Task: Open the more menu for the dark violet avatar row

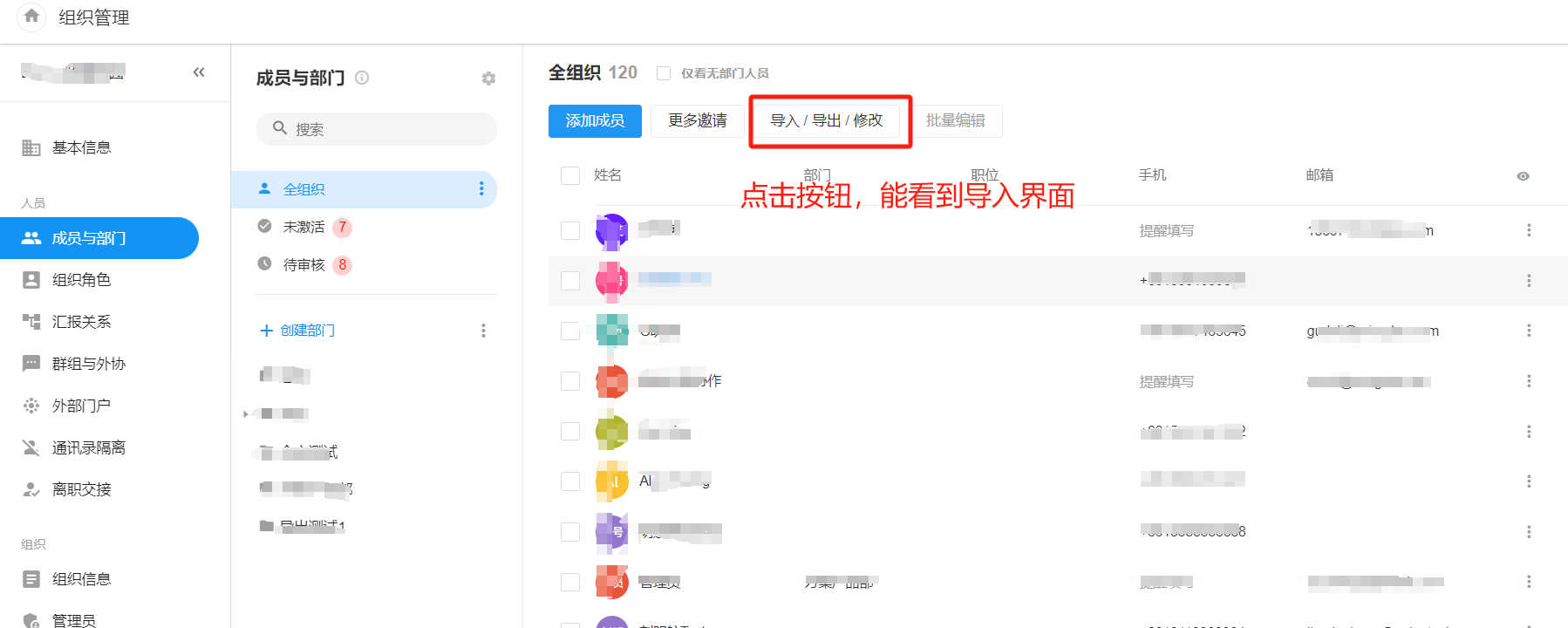Action: point(1529,230)
